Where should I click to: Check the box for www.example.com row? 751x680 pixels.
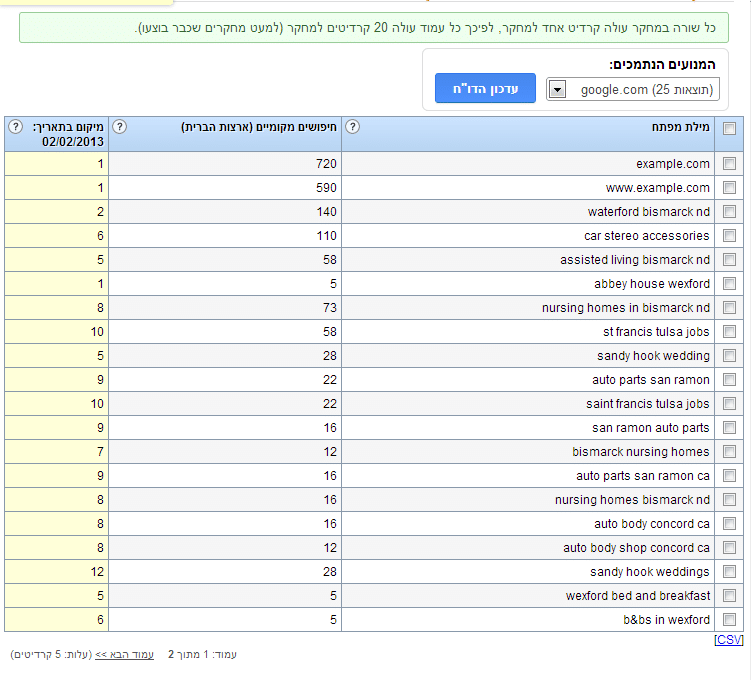click(729, 188)
